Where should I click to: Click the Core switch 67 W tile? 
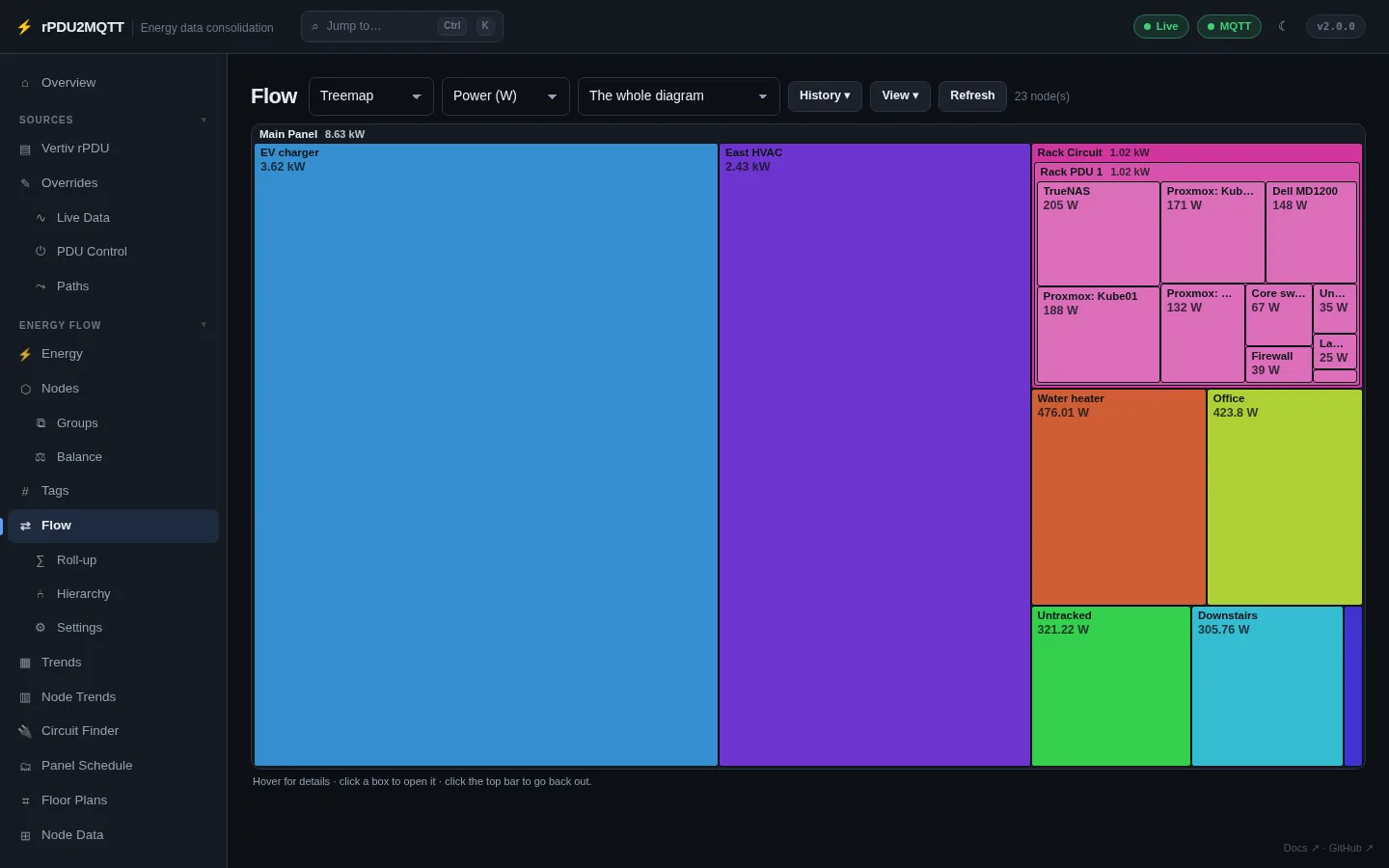[1279, 315]
